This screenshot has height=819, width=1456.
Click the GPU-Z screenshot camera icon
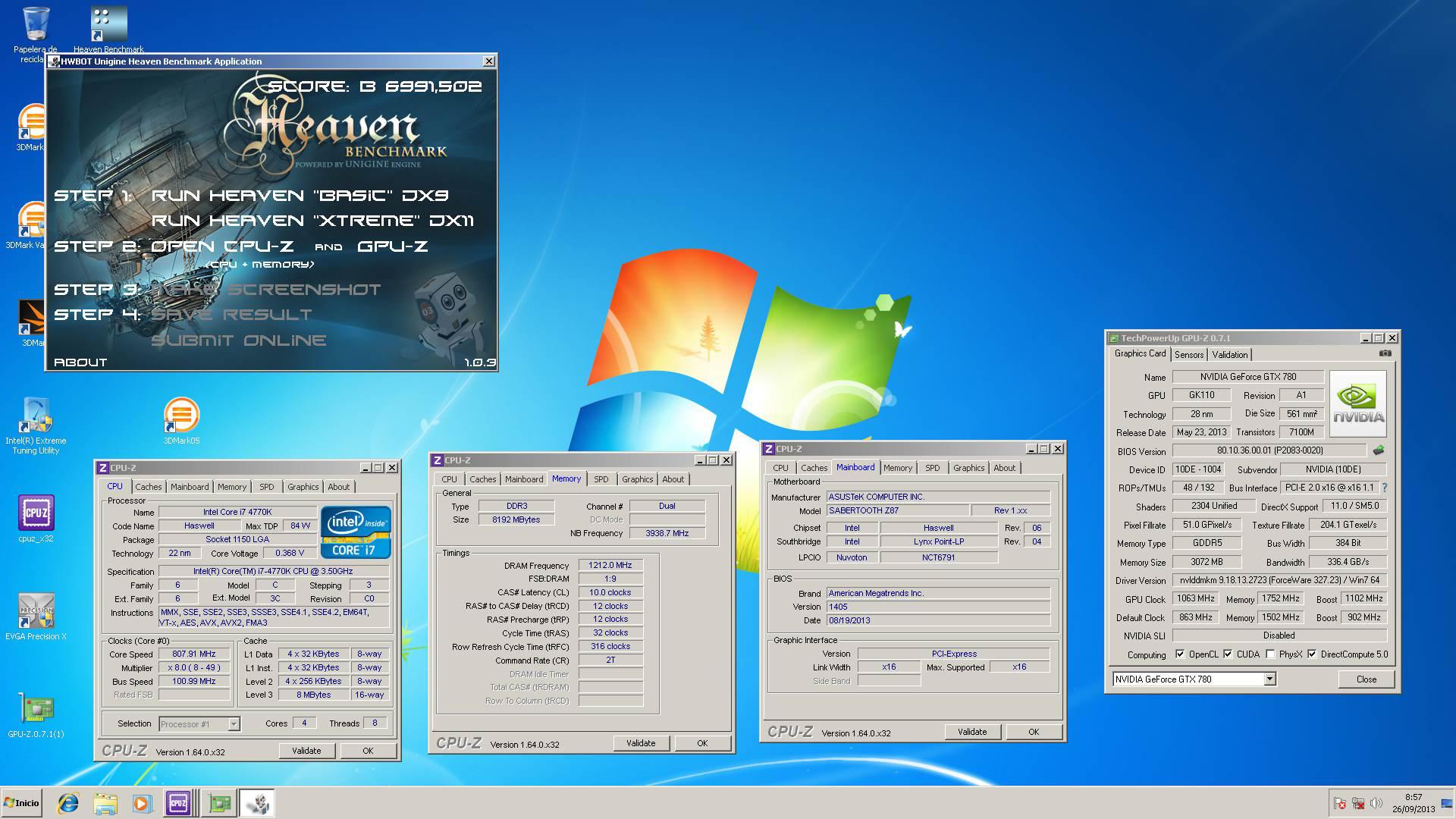[1385, 353]
